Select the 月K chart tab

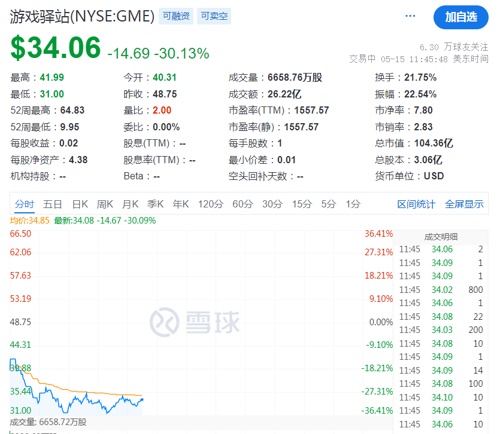pos(130,204)
